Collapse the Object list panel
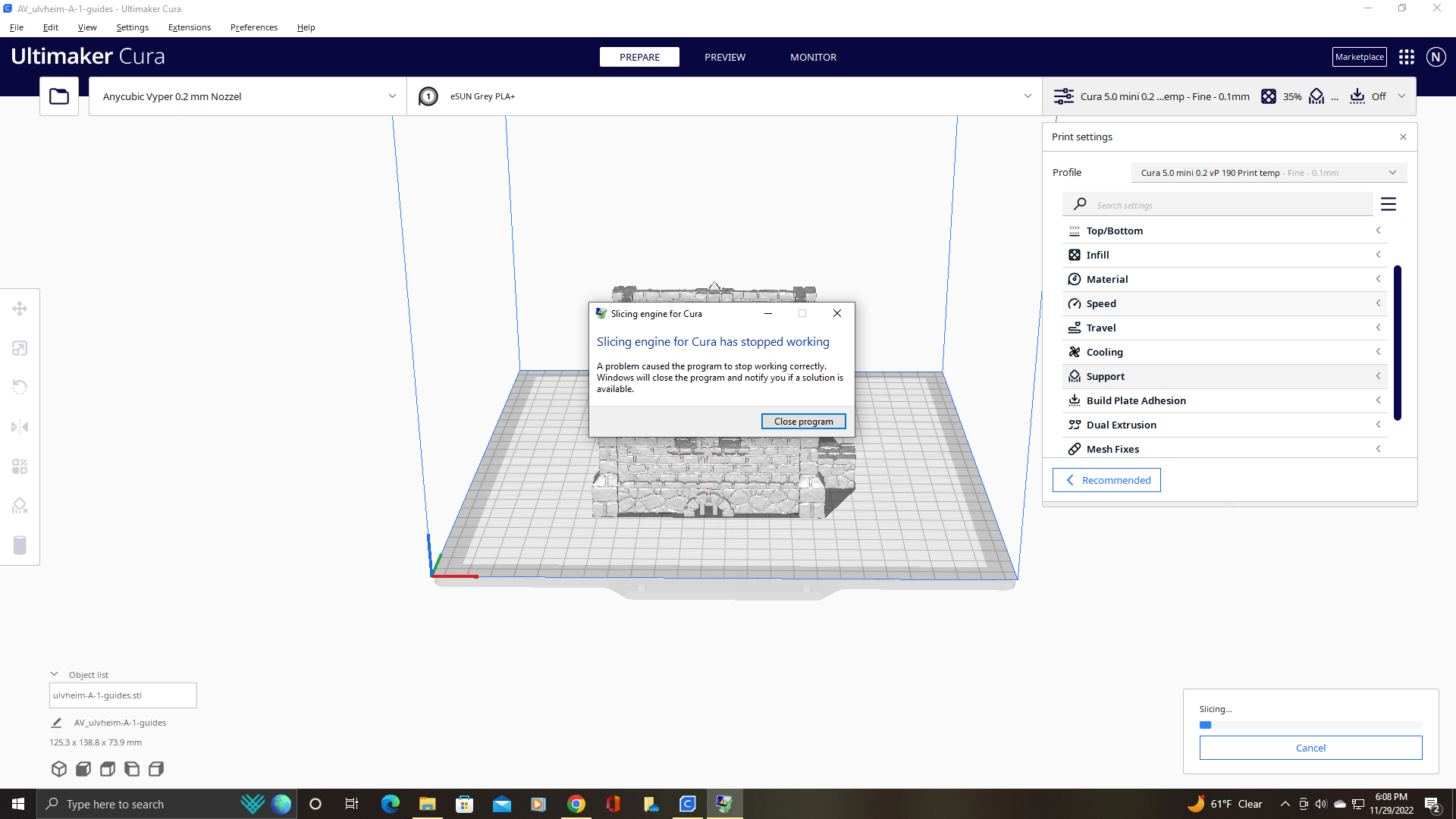 coord(54,673)
